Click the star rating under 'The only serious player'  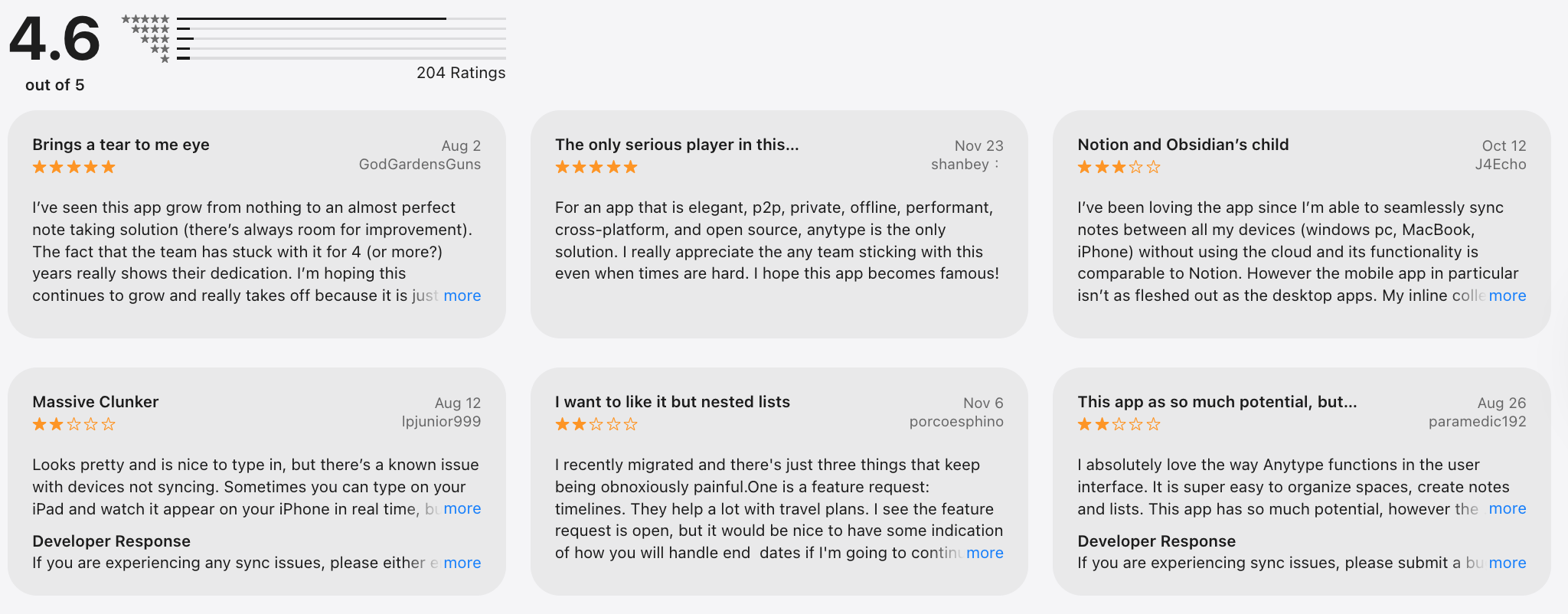click(596, 167)
